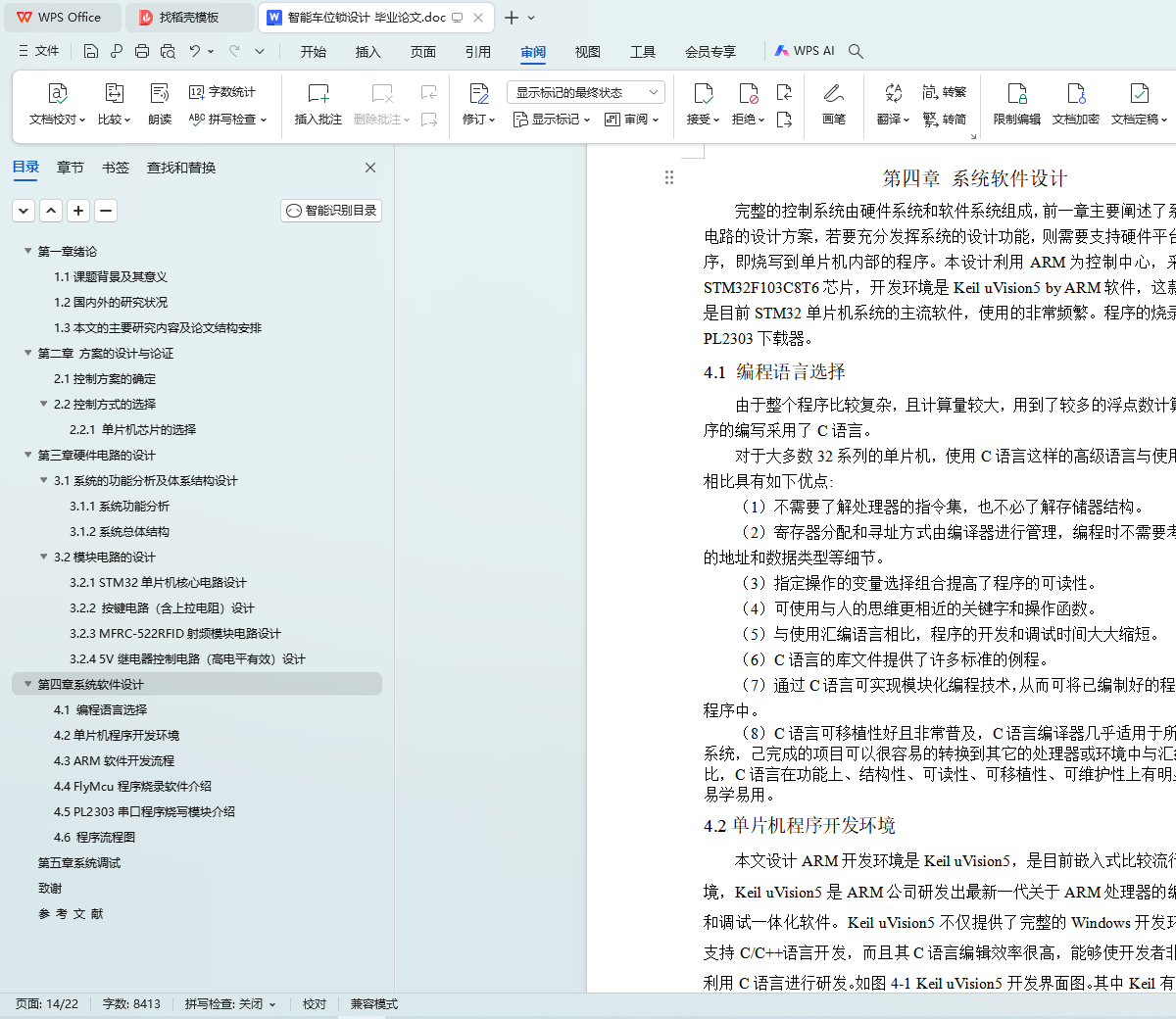Viewport: 1176px width, 1019px height.
Task: Click the save icon in quick access bar
Action: tap(91, 51)
